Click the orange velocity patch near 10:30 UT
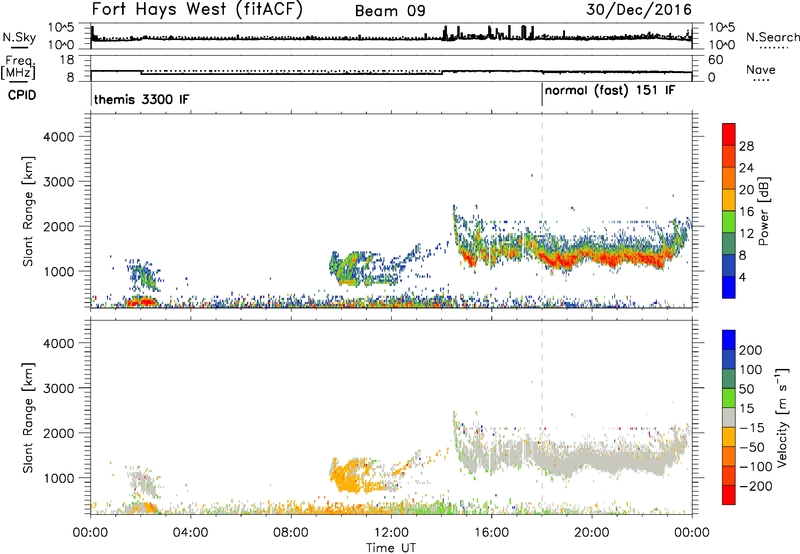The height and width of the screenshot is (554, 800). [352, 477]
